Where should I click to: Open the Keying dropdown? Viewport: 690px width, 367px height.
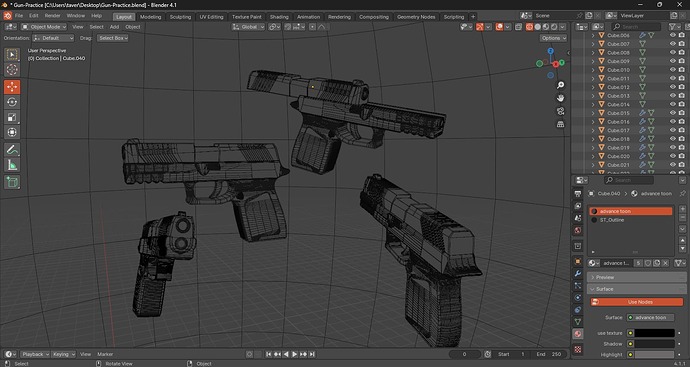pyautogui.click(x=63, y=354)
